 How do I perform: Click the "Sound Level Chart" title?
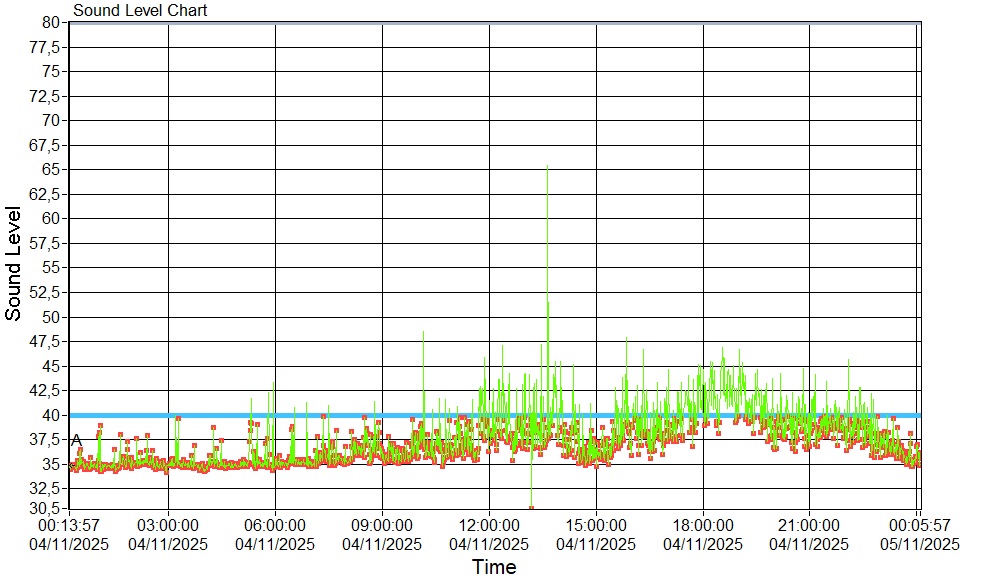point(140,11)
